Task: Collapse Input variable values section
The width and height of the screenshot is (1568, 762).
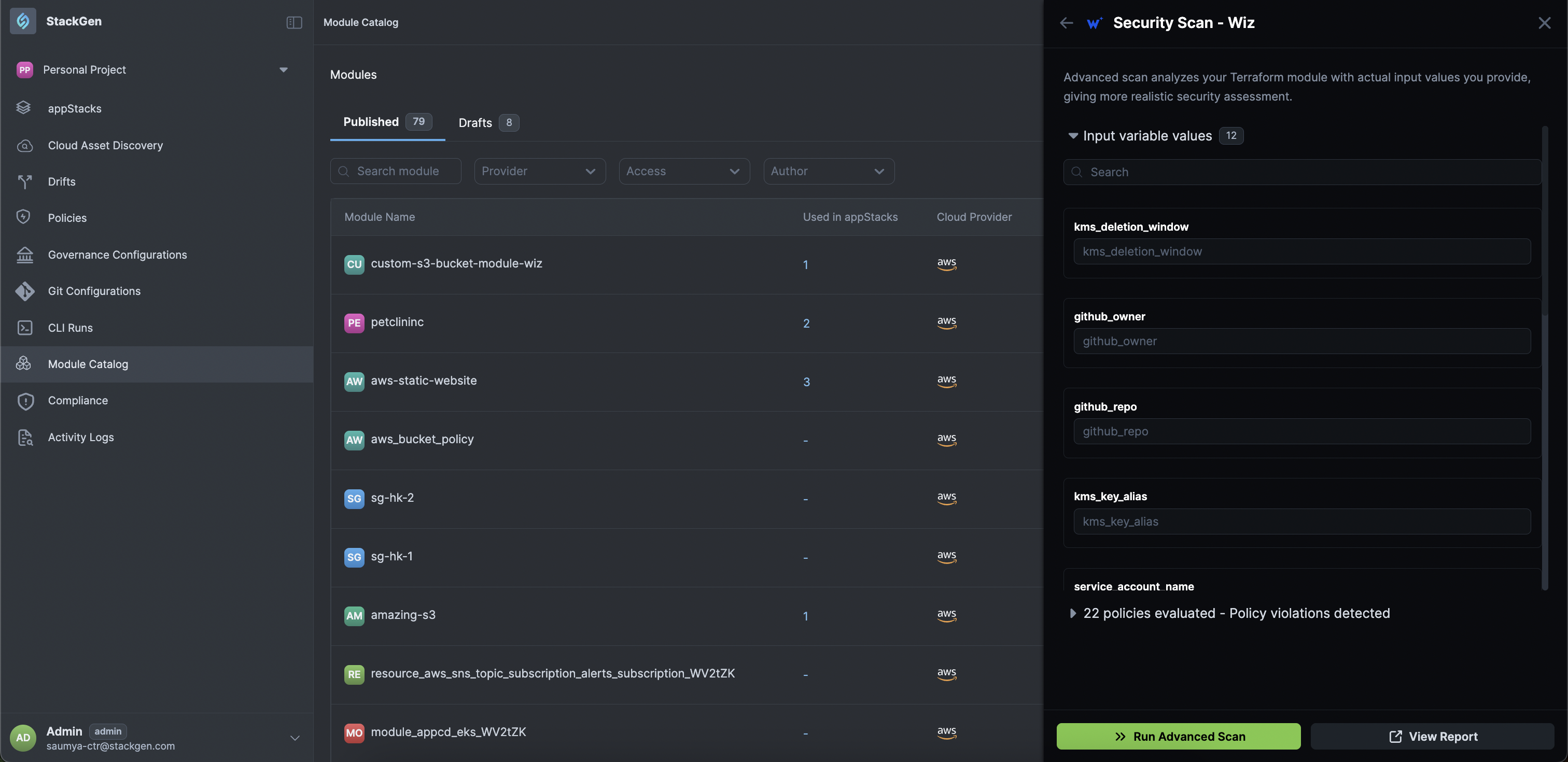Action: [x=1072, y=136]
